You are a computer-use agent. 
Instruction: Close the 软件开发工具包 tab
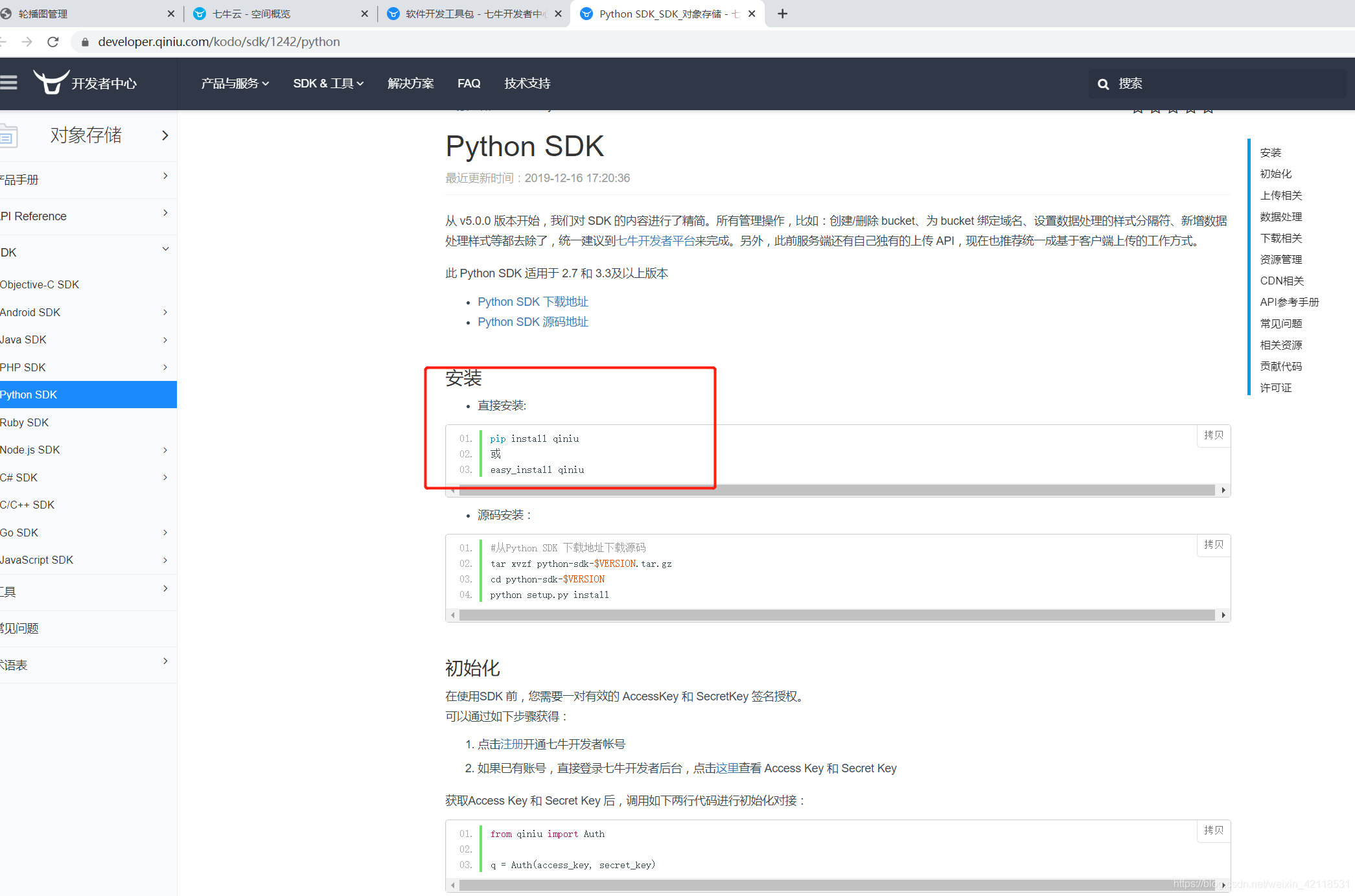tap(558, 14)
